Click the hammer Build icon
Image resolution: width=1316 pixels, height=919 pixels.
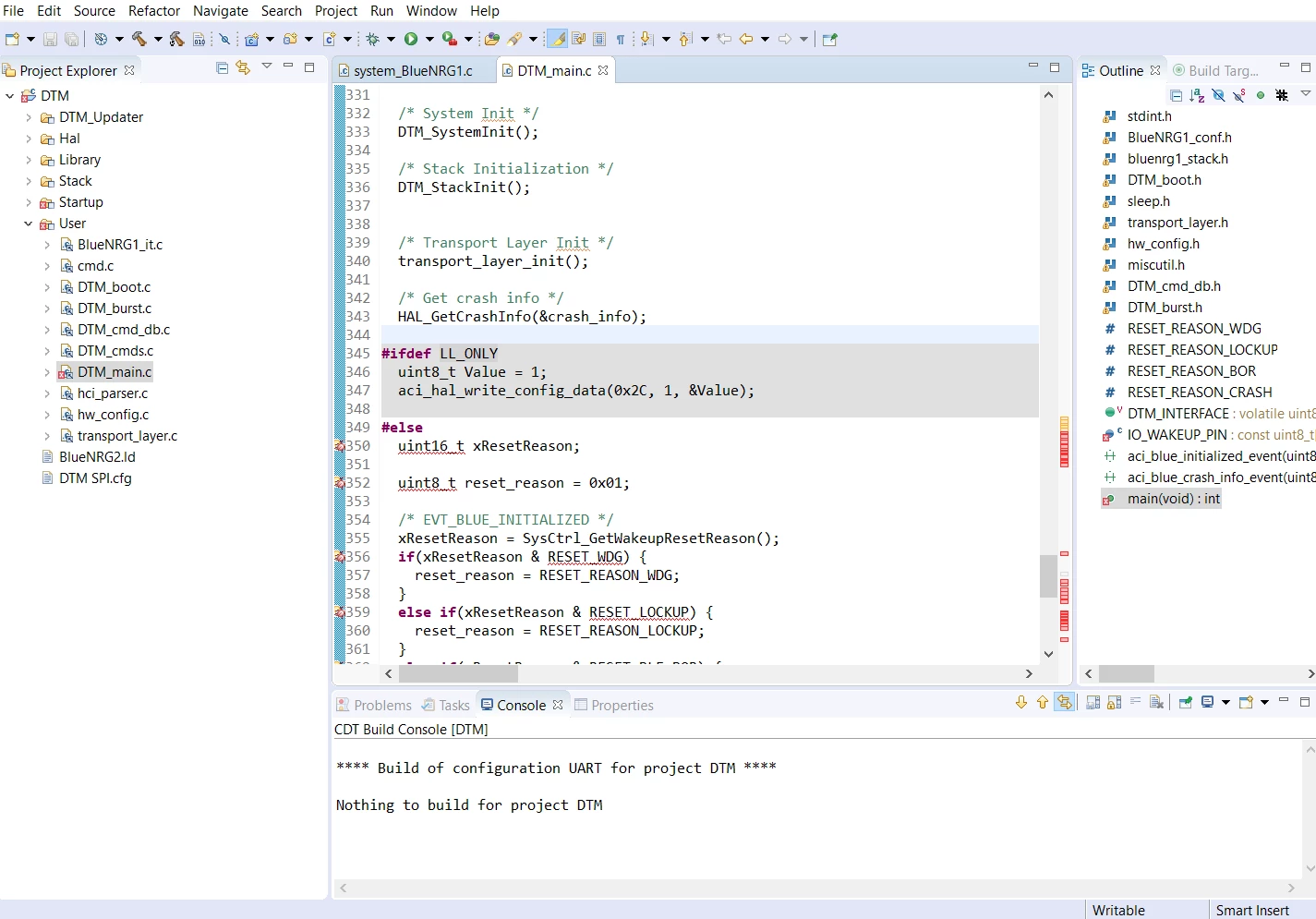(139, 39)
